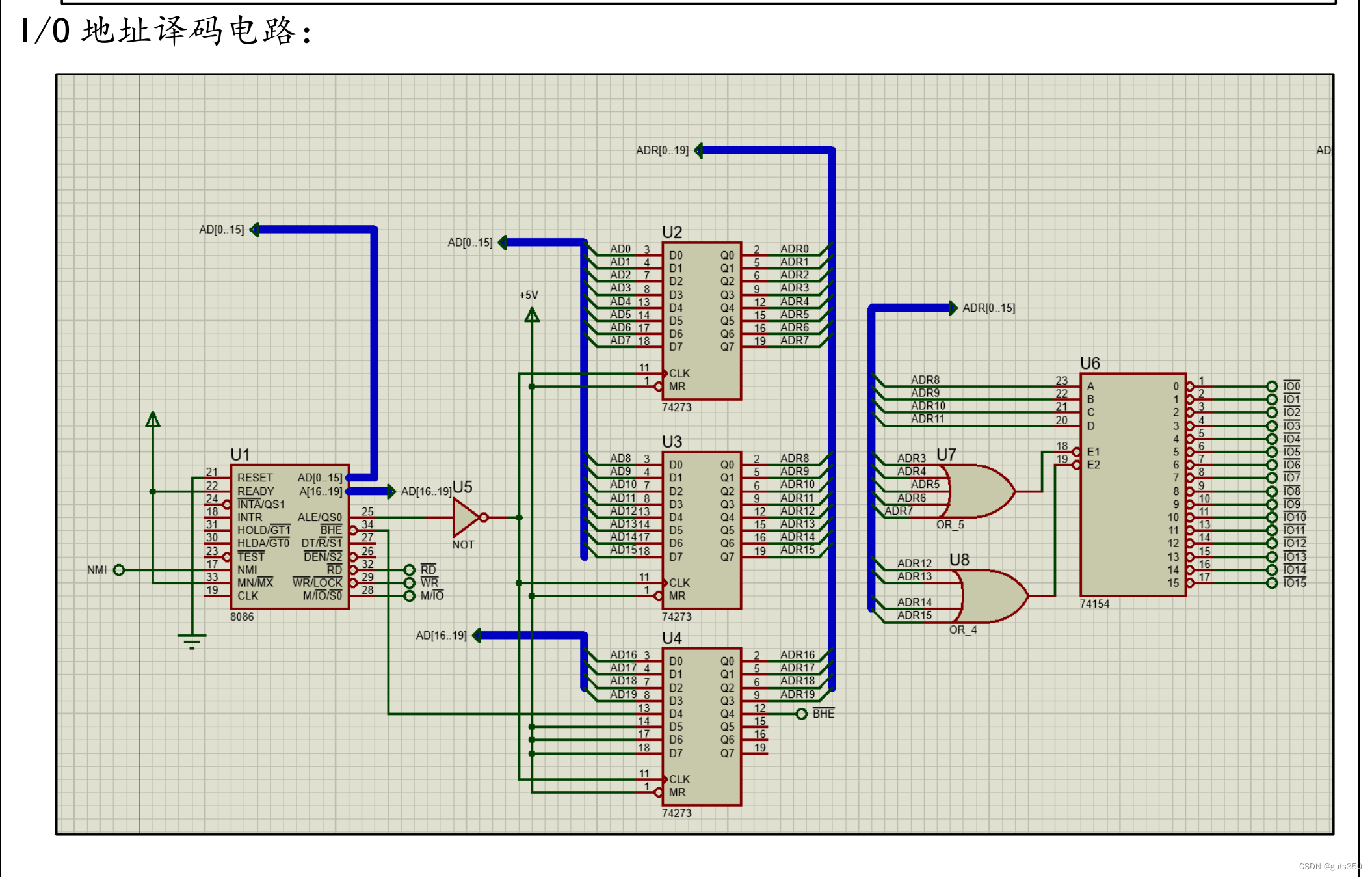Click the RD terminal near 8086
This screenshot has height=877, width=1372.
410,570
